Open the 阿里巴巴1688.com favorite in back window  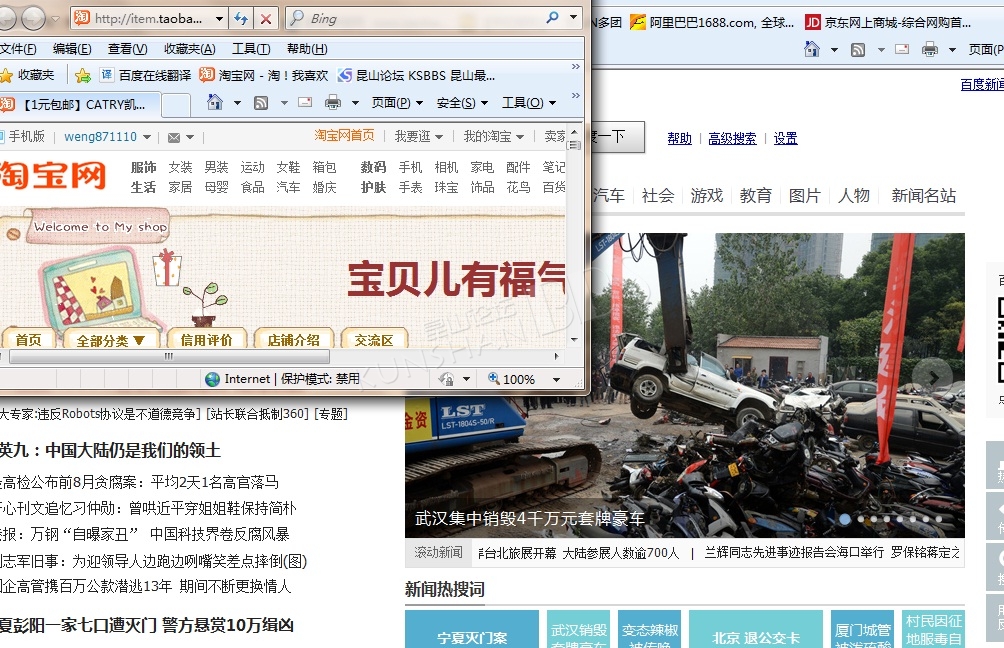click(x=711, y=23)
